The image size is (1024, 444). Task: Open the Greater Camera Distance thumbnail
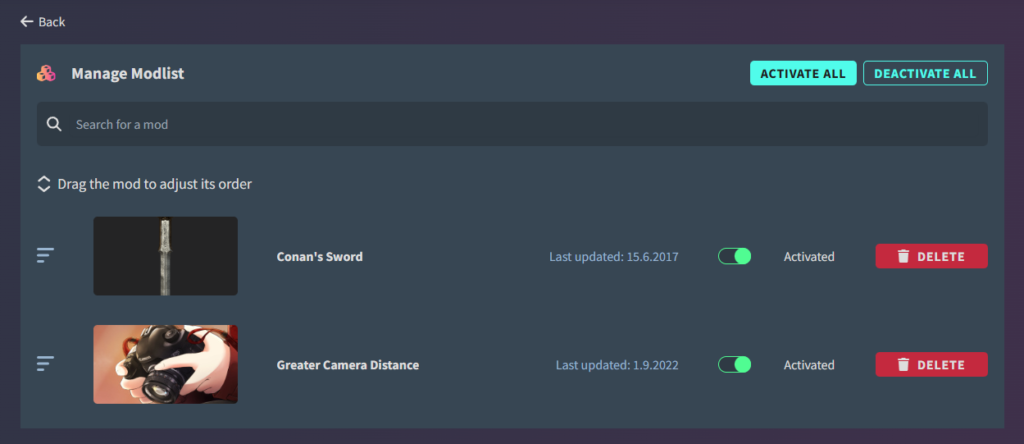point(165,364)
